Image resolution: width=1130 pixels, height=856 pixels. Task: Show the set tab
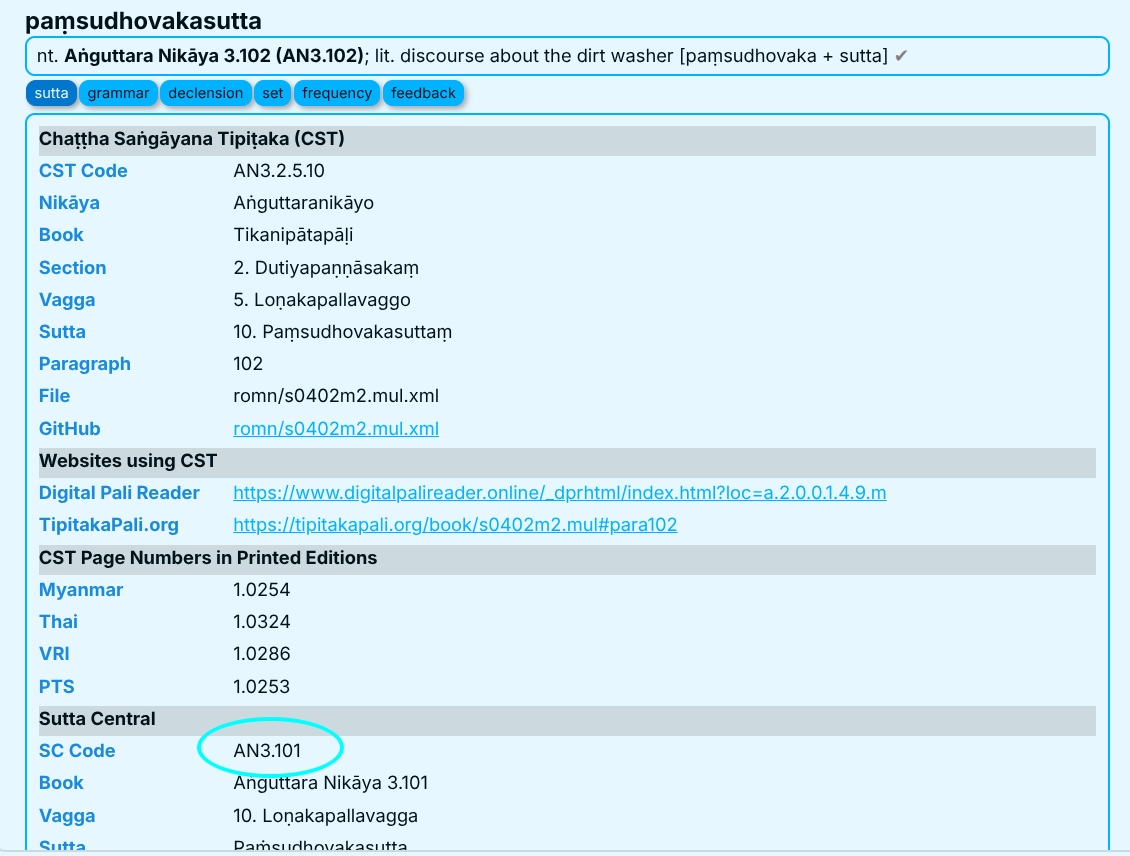point(273,93)
